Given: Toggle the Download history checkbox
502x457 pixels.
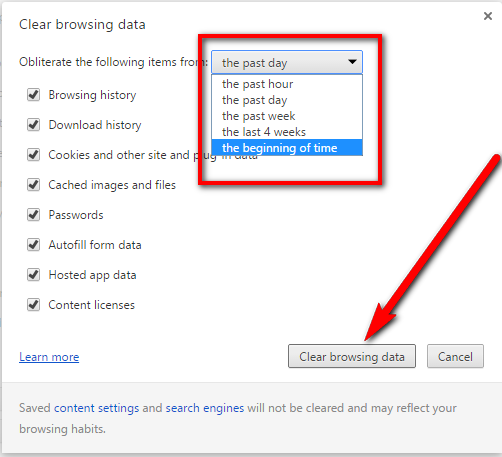Looking at the screenshot, I should [33, 125].
